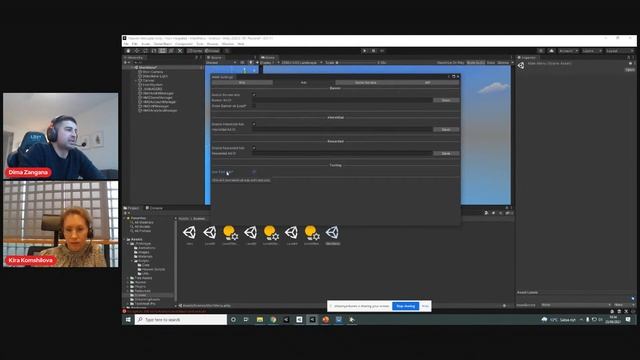
Task: Toggle the Enable Rewarded Ads checkbox
Action: pos(254,148)
